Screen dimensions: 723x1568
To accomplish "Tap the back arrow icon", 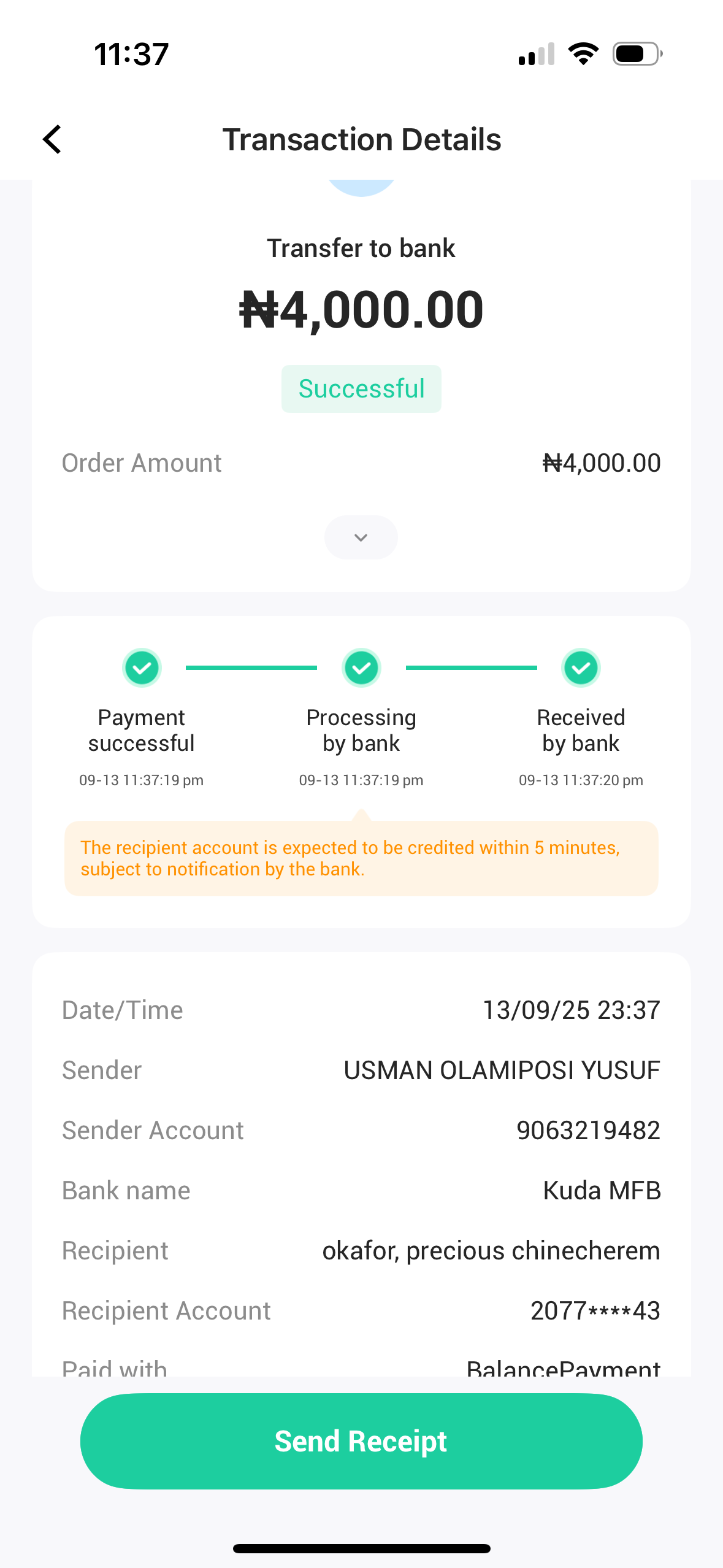I will (x=53, y=139).
